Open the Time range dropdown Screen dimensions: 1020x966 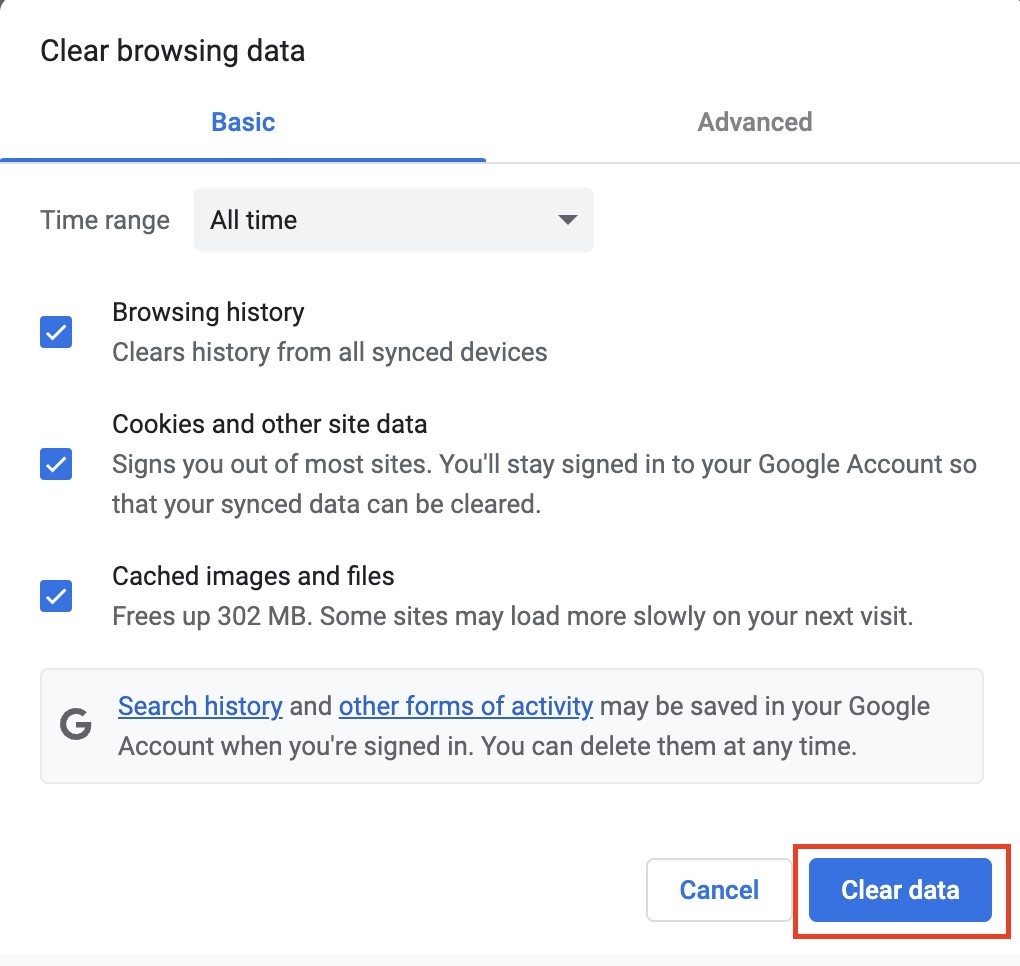(394, 220)
